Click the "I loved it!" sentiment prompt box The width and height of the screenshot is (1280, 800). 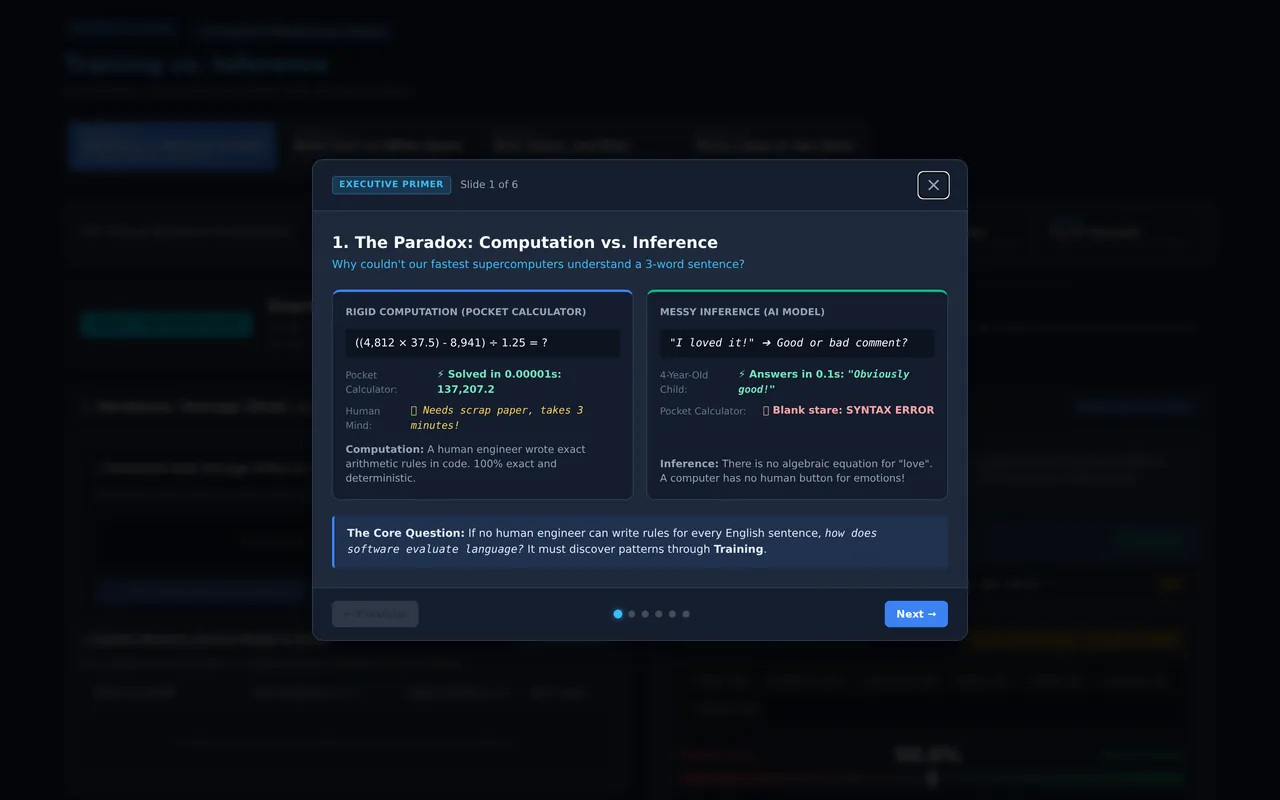point(797,343)
